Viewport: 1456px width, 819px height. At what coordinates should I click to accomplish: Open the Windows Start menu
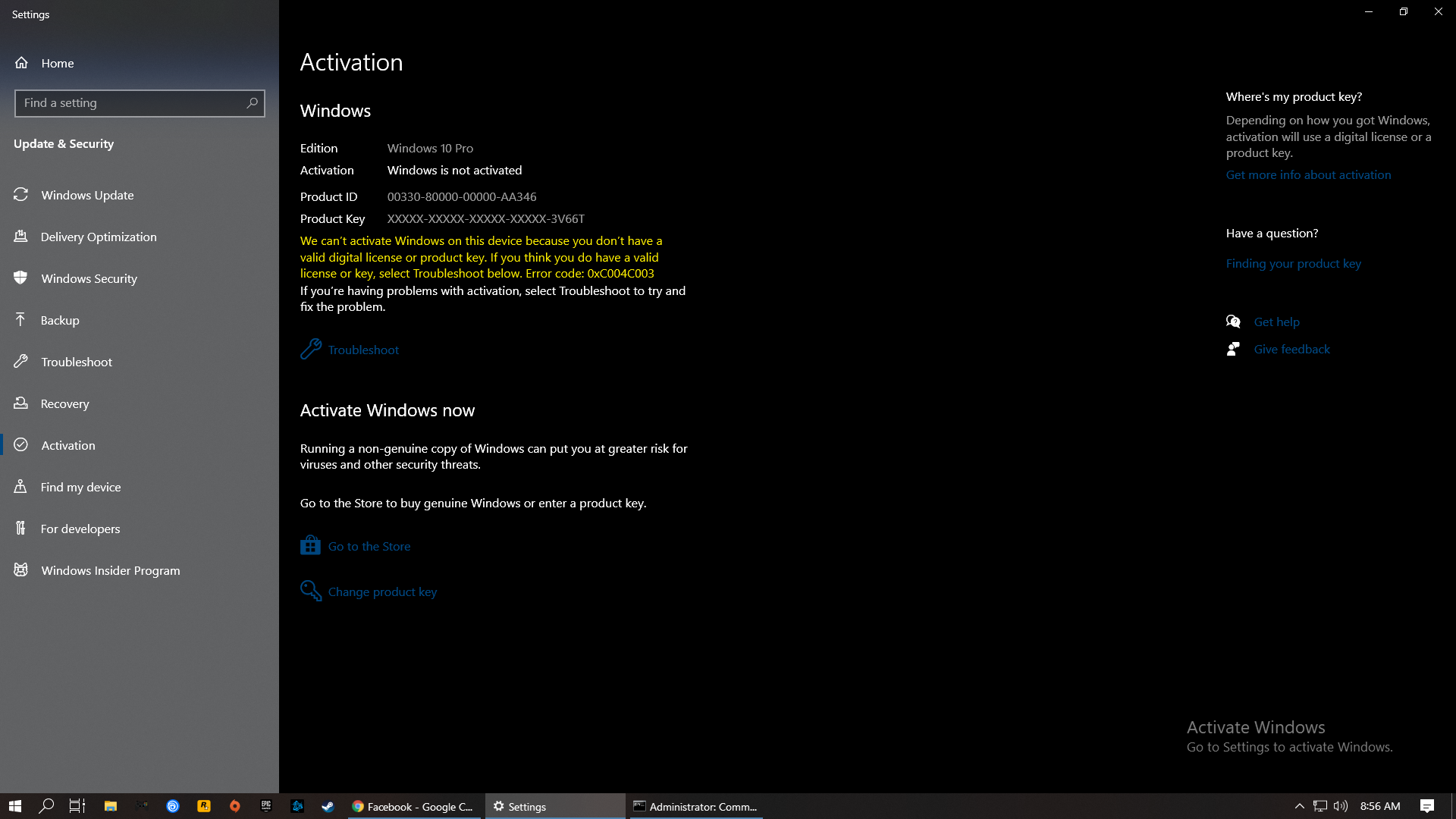click(15, 806)
